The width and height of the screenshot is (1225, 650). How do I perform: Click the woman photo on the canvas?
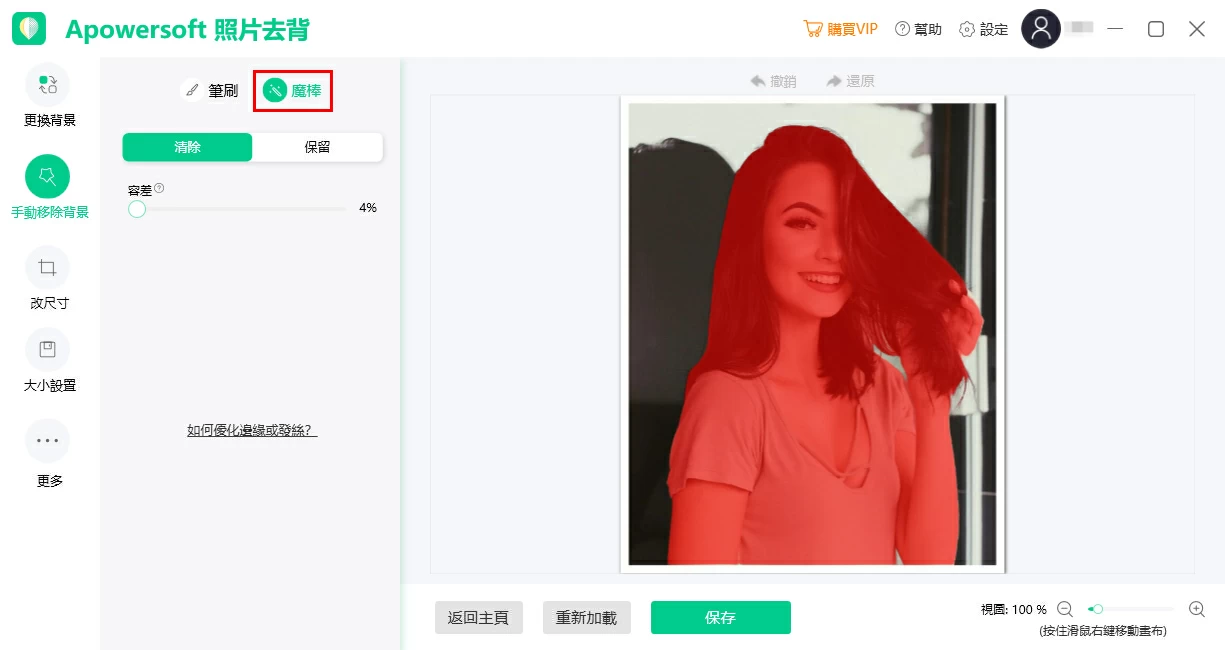(x=812, y=334)
